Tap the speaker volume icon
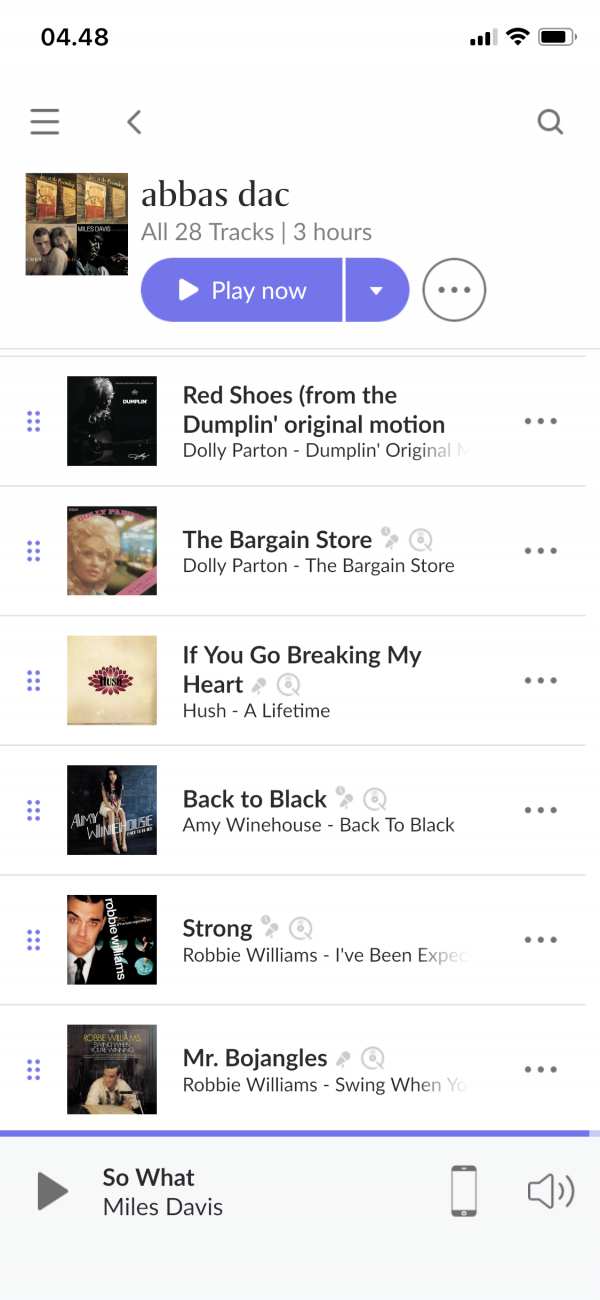Screen dimensions: 600x1300 point(550,1191)
